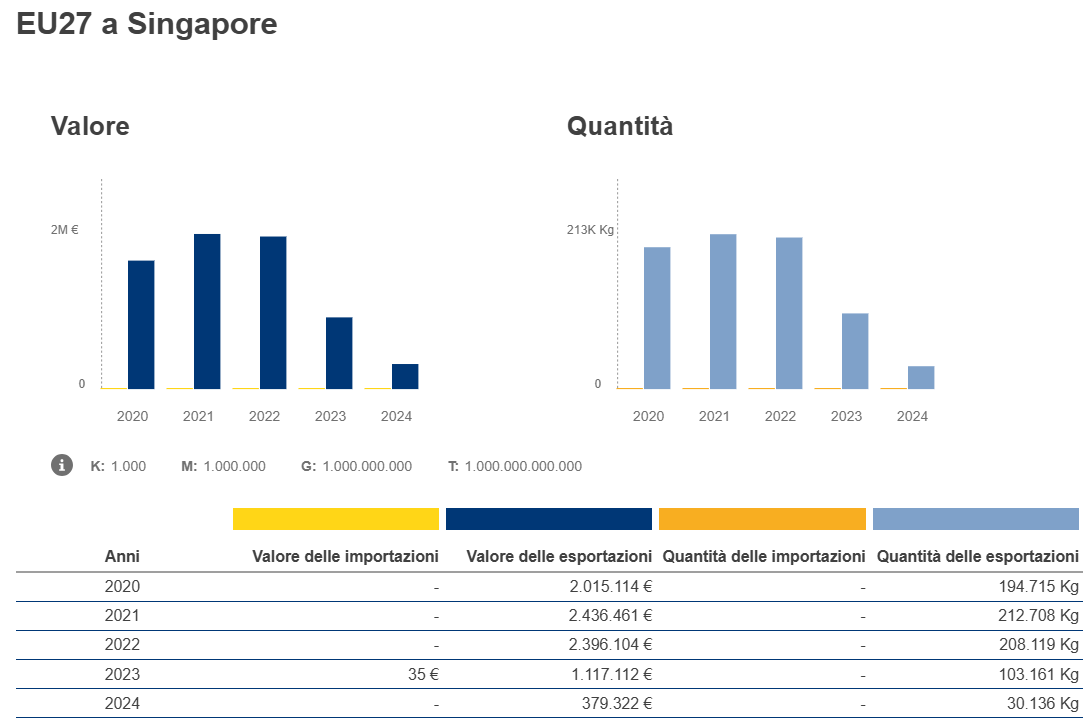Click the dark blue export value swatch

point(549,518)
